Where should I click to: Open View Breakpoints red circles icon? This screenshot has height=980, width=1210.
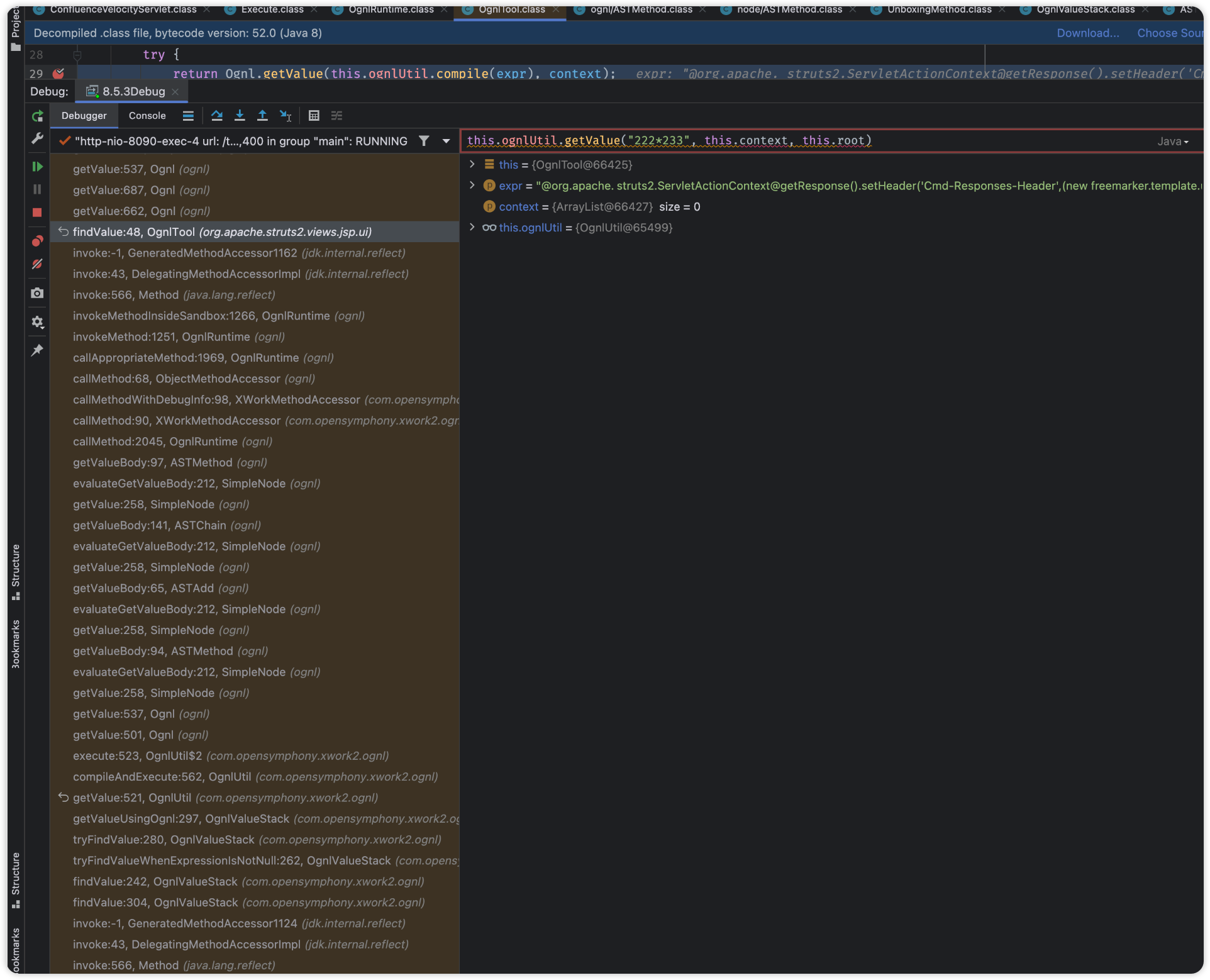[37, 241]
